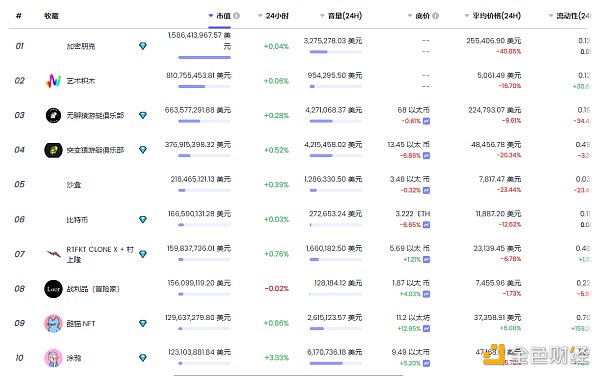
Task: Sort by the 平均价格(24H) column arrow
Action: click(x=466, y=16)
